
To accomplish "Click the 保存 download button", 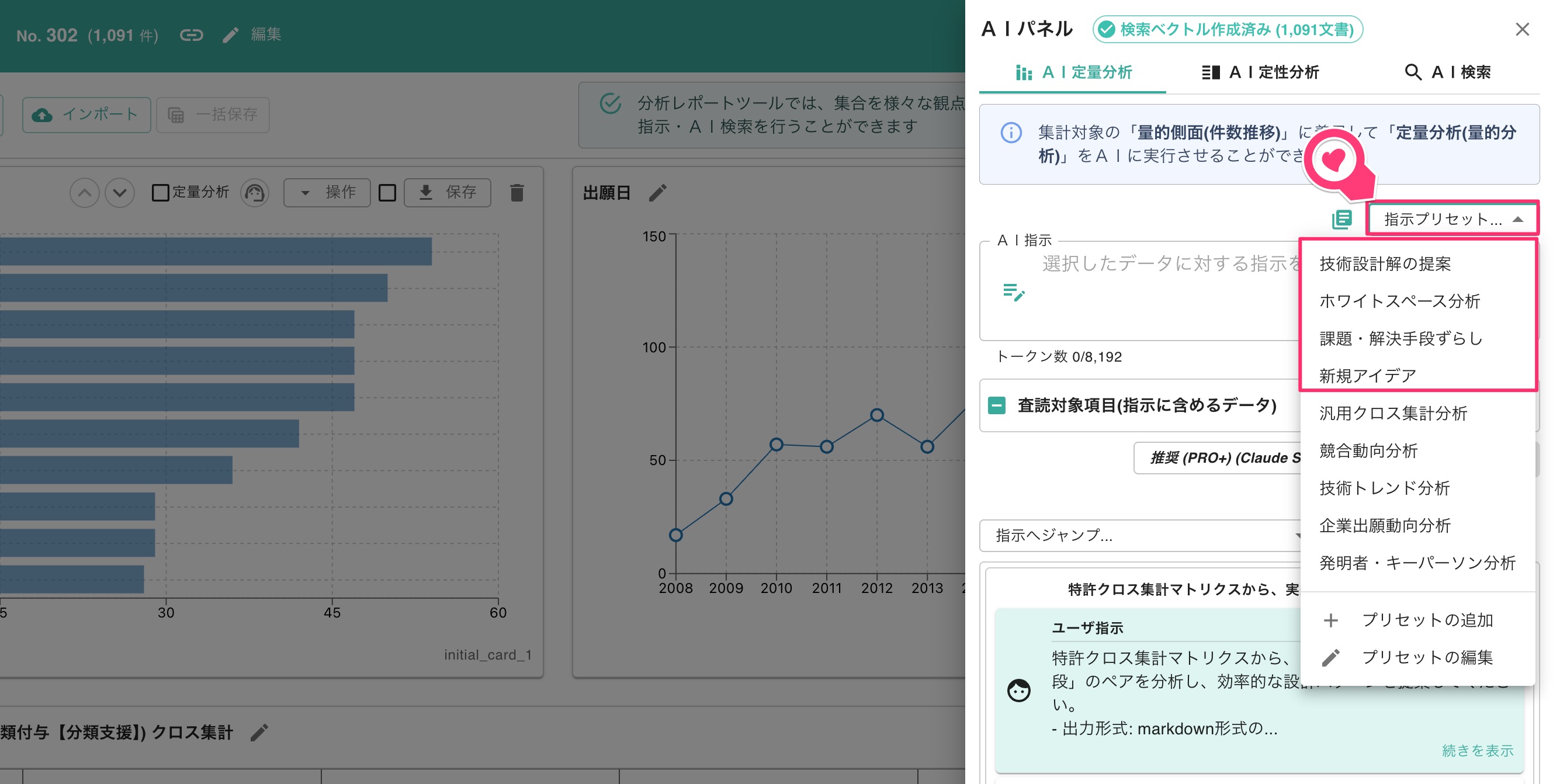I will click(448, 193).
